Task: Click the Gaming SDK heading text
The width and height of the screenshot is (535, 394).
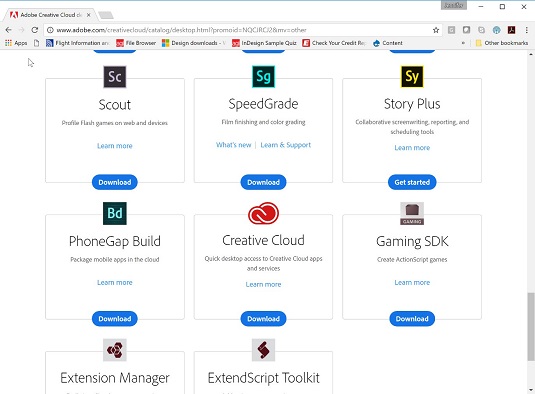Action: click(412, 242)
